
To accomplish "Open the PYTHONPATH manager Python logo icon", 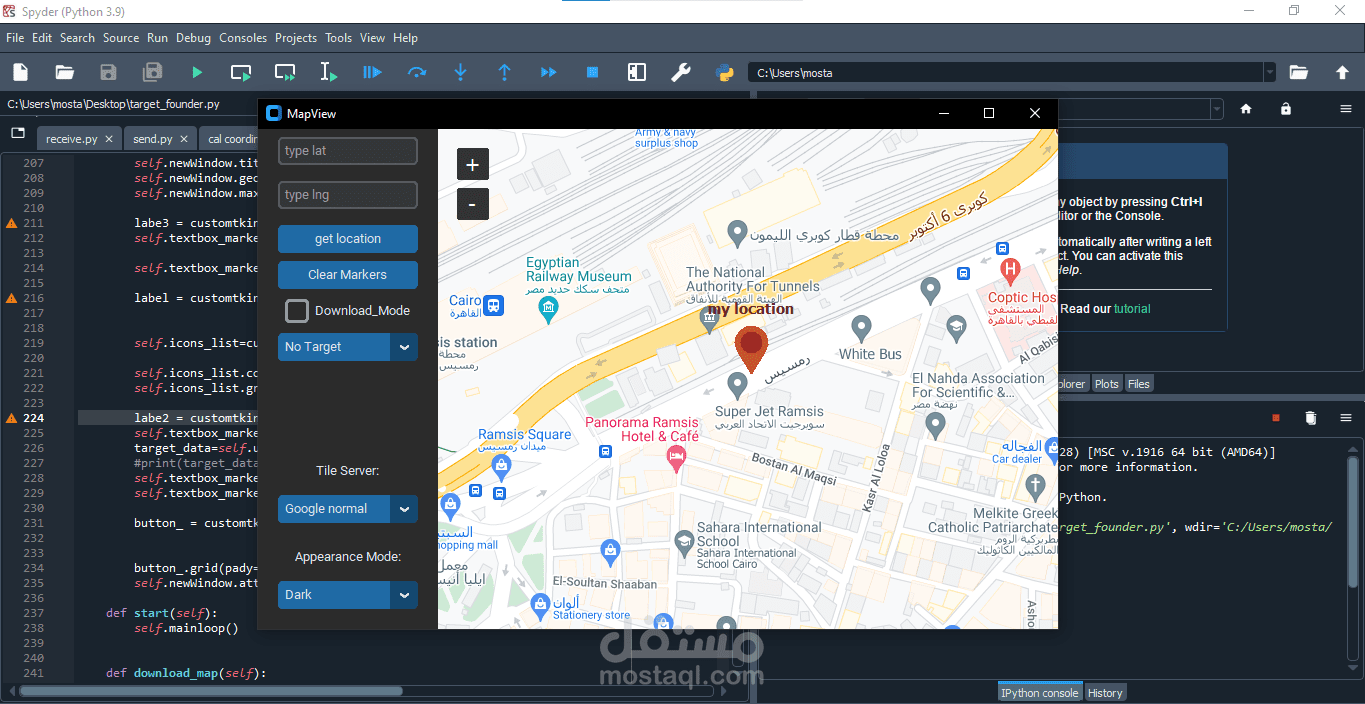I will coord(723,72).
